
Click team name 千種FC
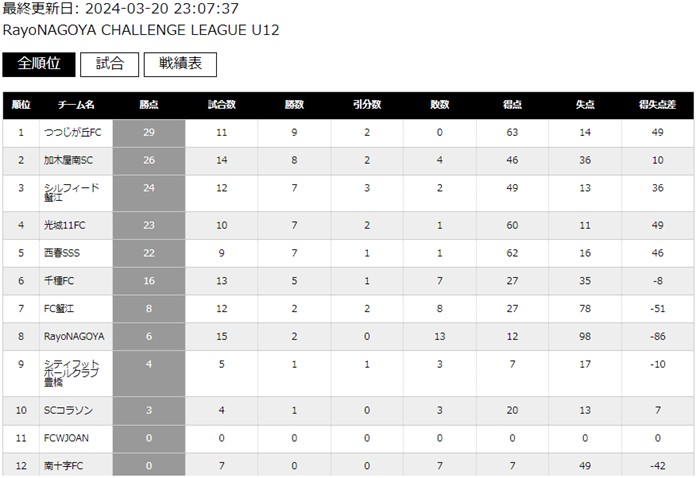click(59, 281)
